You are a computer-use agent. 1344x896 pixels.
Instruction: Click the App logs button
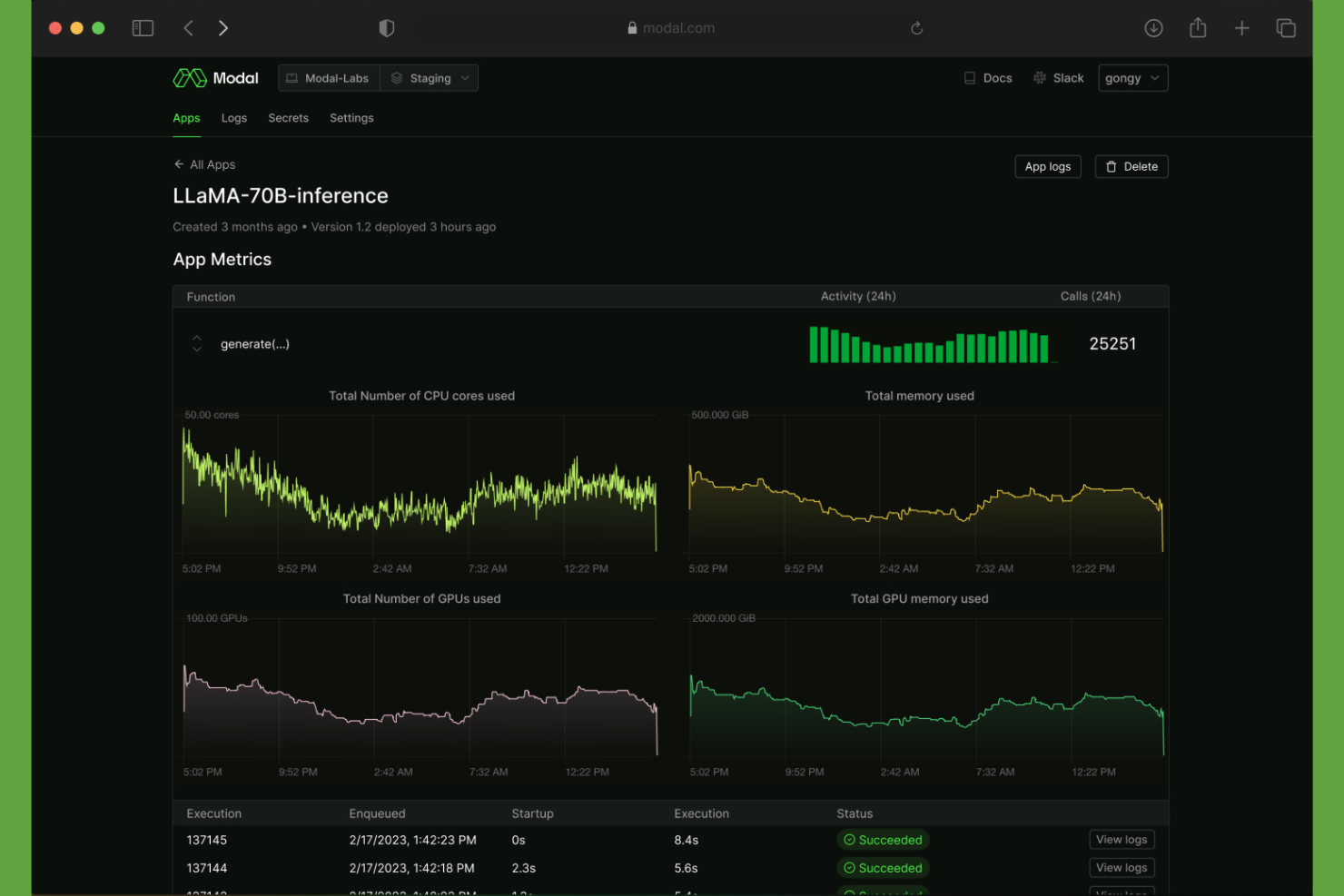tap(1048, 167)
